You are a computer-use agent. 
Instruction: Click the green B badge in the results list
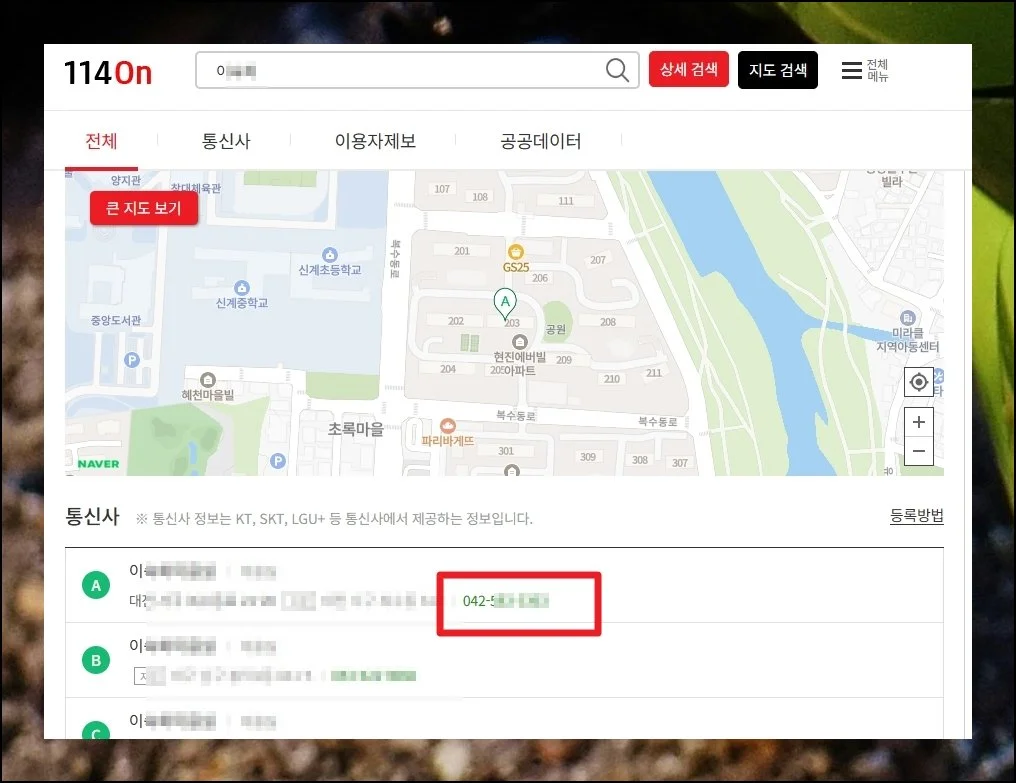tap(95, 660)
